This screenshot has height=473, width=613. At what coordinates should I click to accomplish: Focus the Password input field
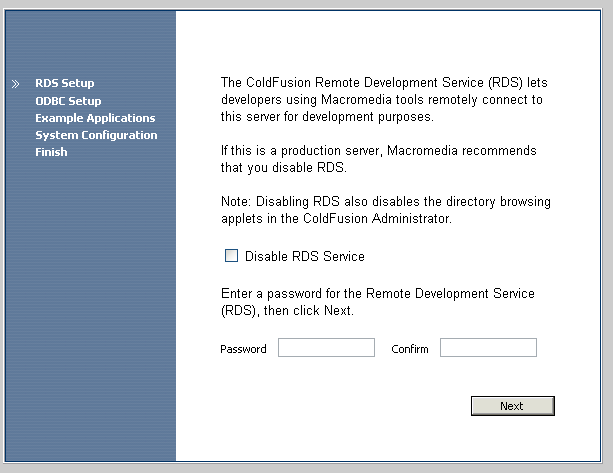tap(326, 348)
